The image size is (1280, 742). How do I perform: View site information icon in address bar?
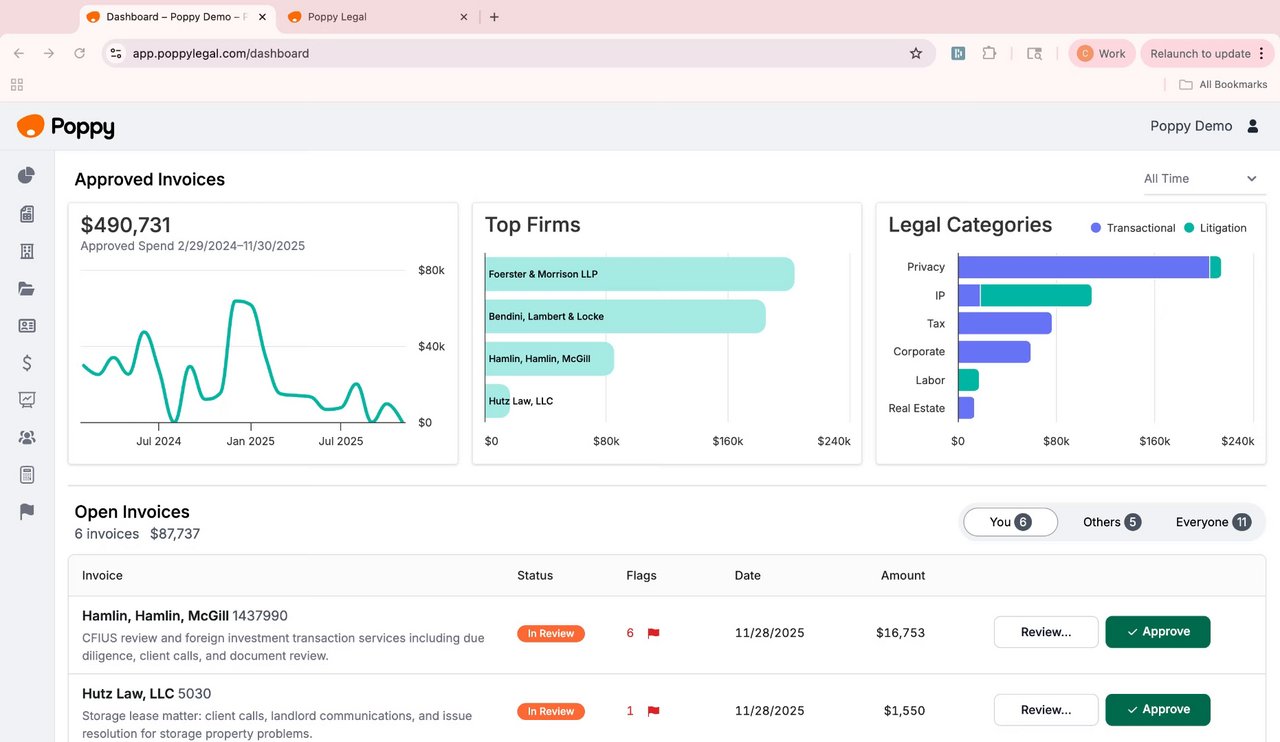[x=116, y=54]
